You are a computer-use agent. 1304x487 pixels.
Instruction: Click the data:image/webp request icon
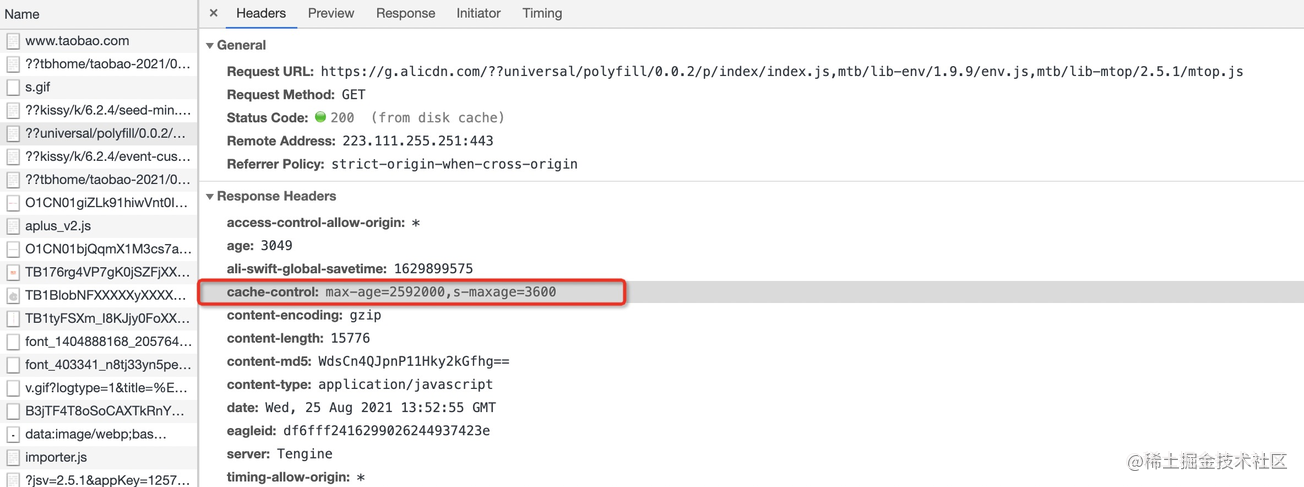pyautogui.click(x=13, y=434)
